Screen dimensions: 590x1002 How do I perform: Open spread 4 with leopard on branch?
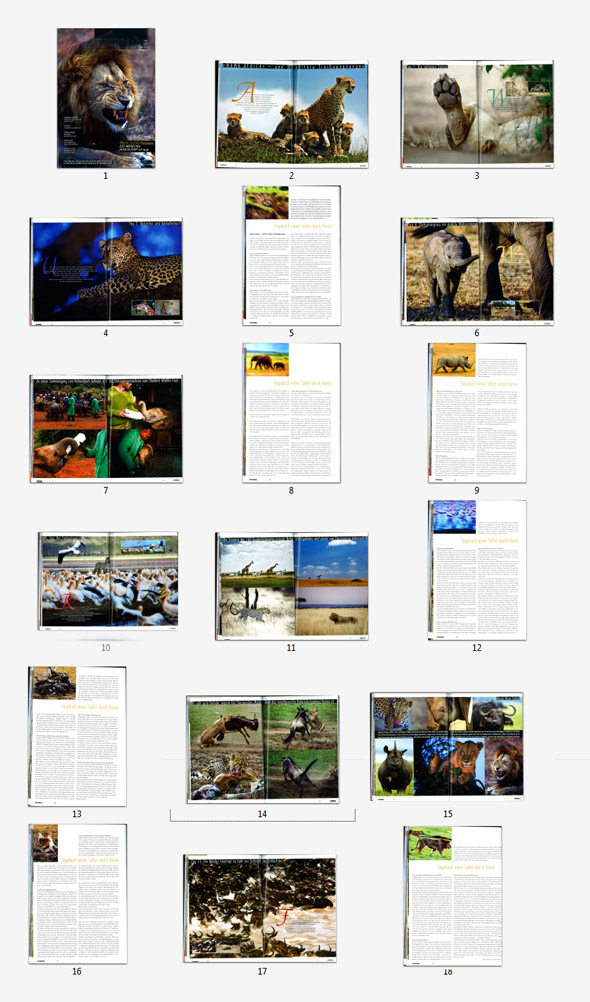[106, 272]
